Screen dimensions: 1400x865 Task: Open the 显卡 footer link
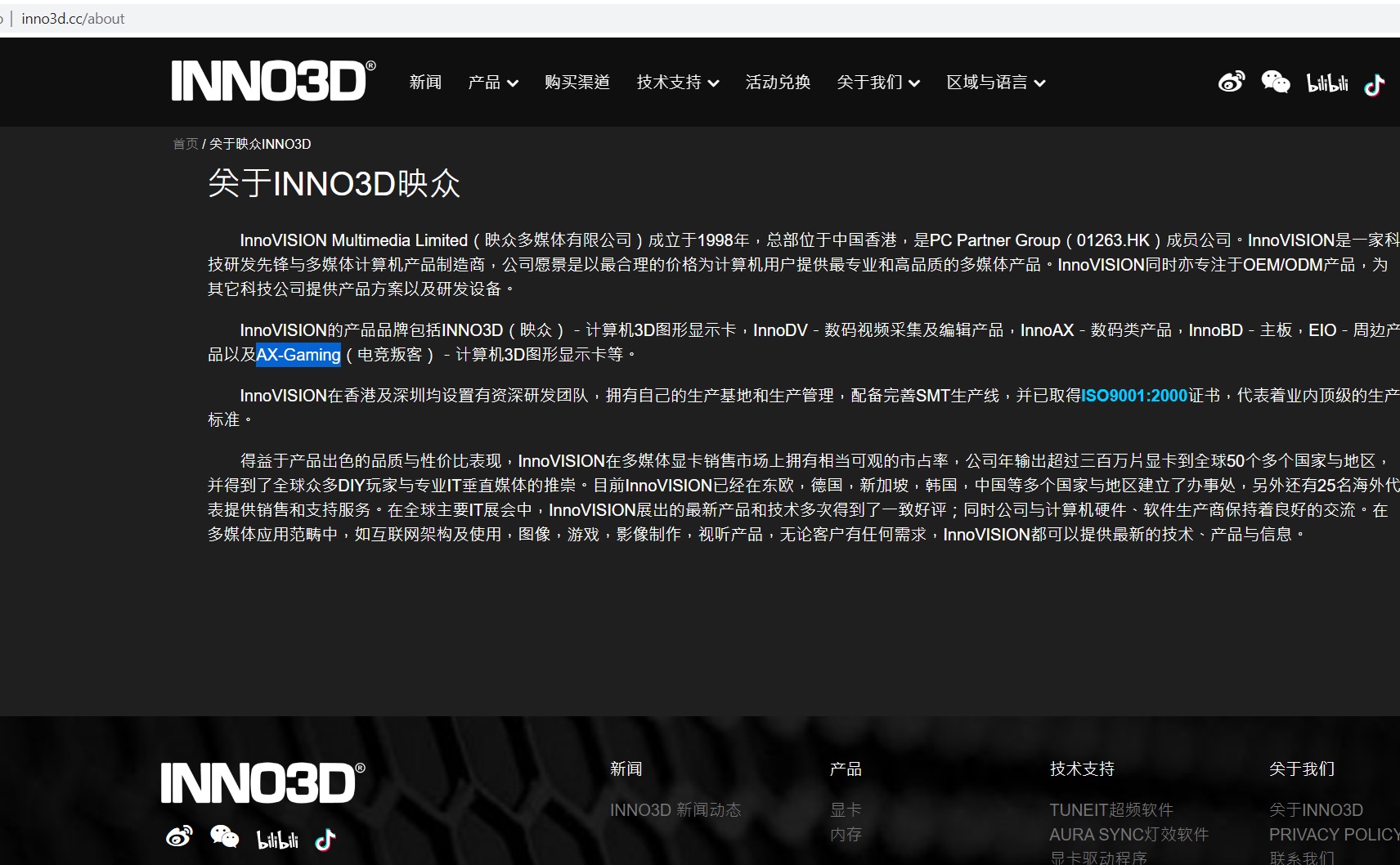[846, 809]
